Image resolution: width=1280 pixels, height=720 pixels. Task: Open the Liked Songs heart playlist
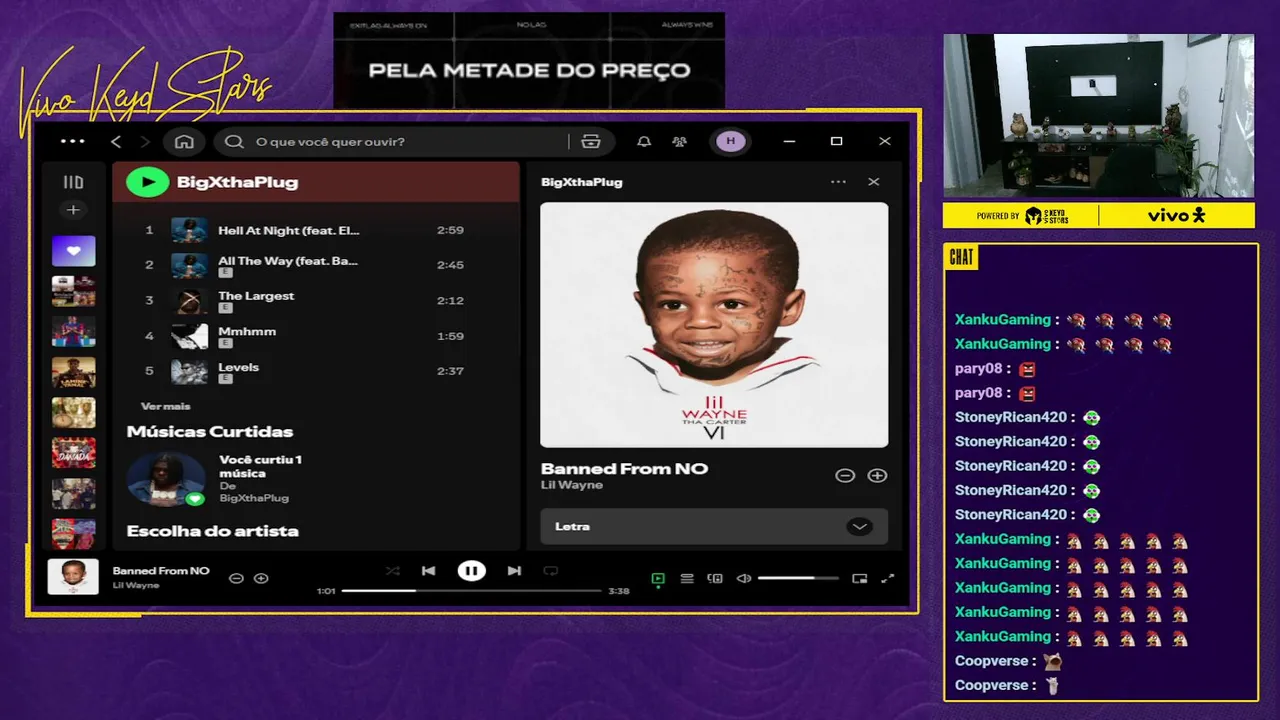tap(74, 251)
